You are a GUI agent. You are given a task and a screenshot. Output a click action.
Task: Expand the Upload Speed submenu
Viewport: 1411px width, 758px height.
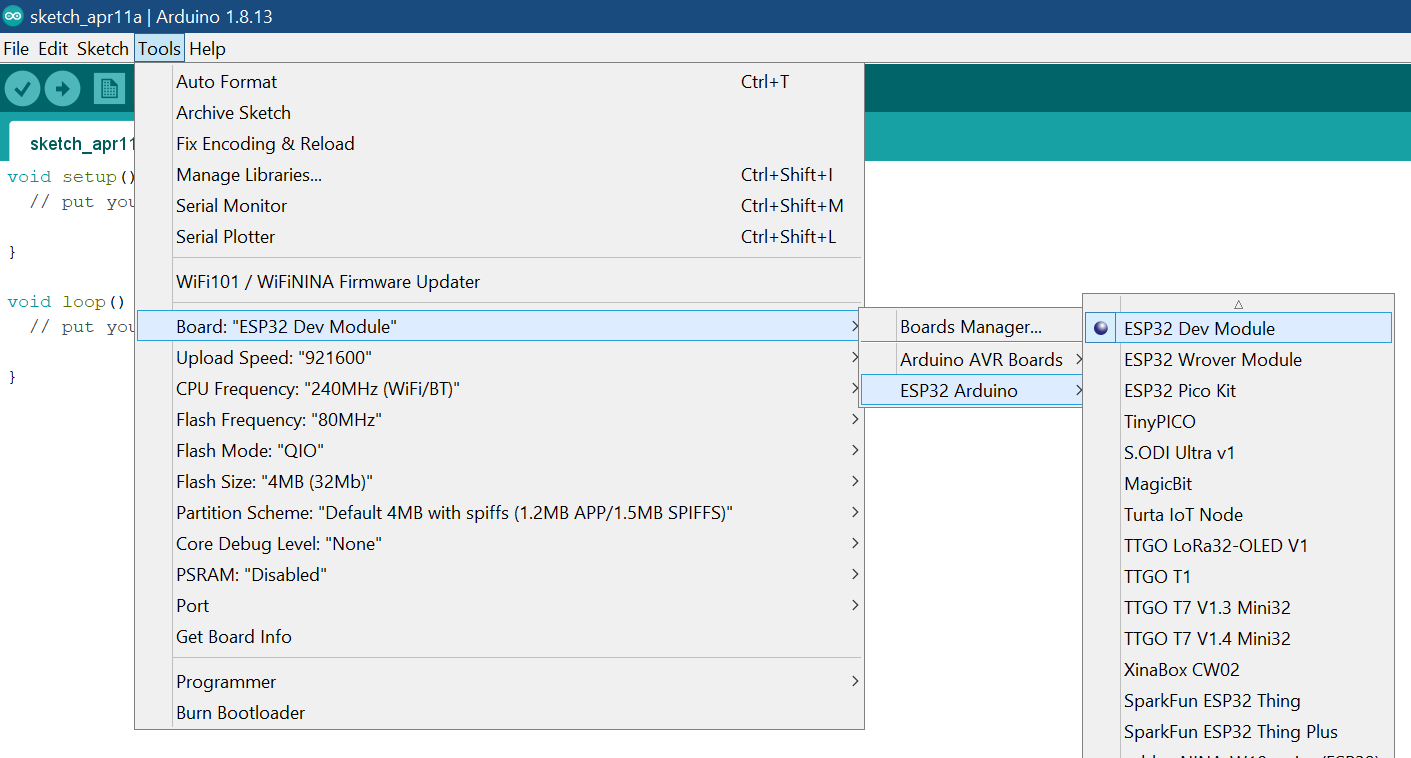(x=499, y=358)
